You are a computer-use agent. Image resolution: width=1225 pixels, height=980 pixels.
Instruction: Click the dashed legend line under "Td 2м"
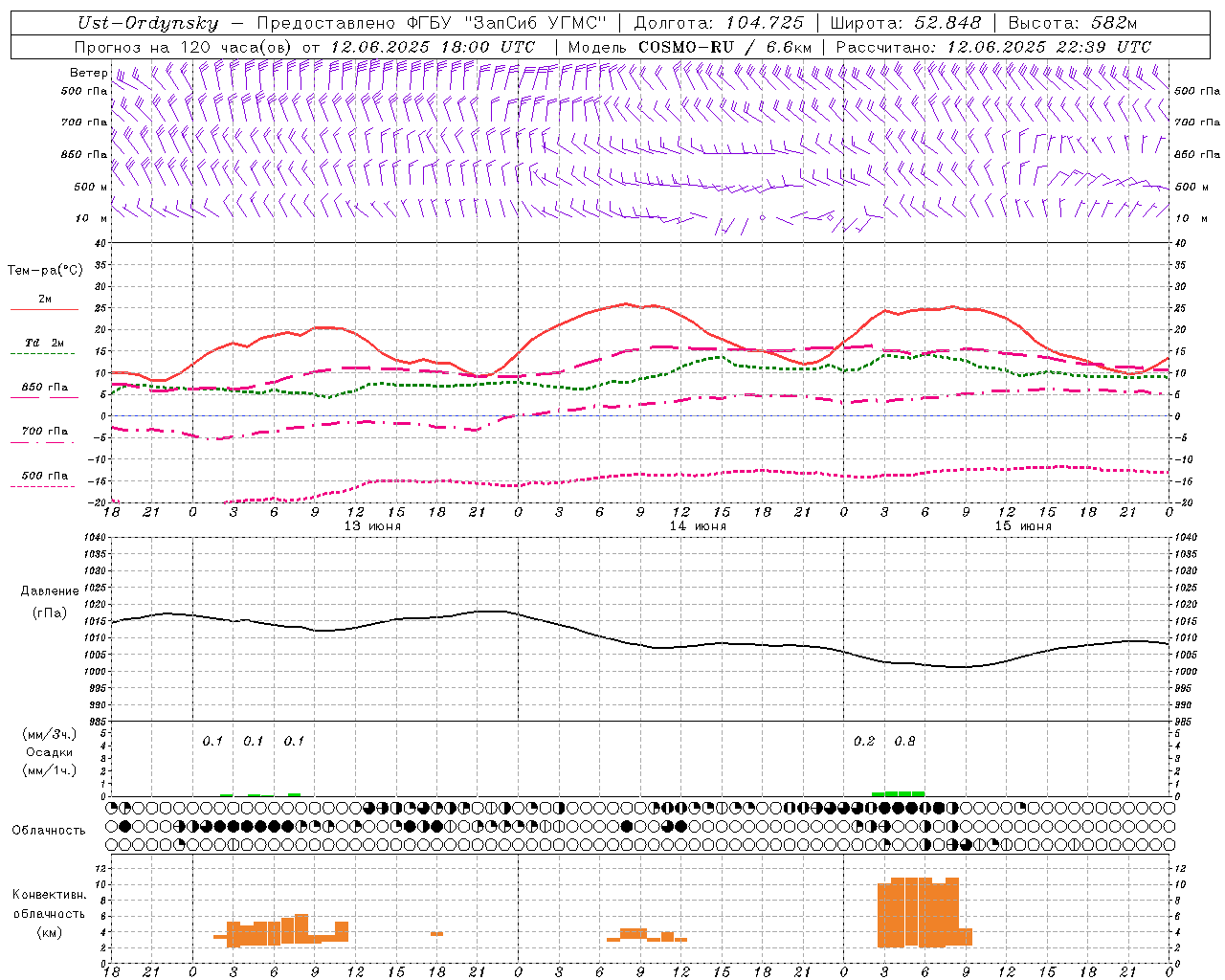click(x=44, y=354)
